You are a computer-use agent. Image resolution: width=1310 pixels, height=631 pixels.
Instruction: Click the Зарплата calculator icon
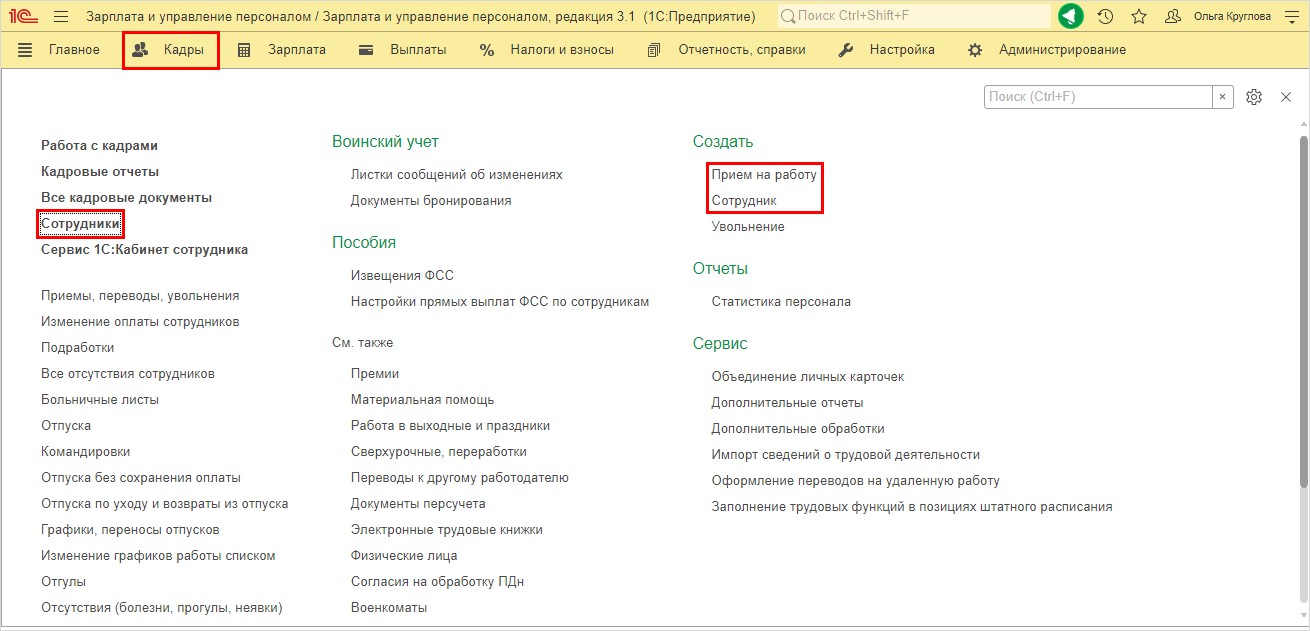tap(244, 50)
